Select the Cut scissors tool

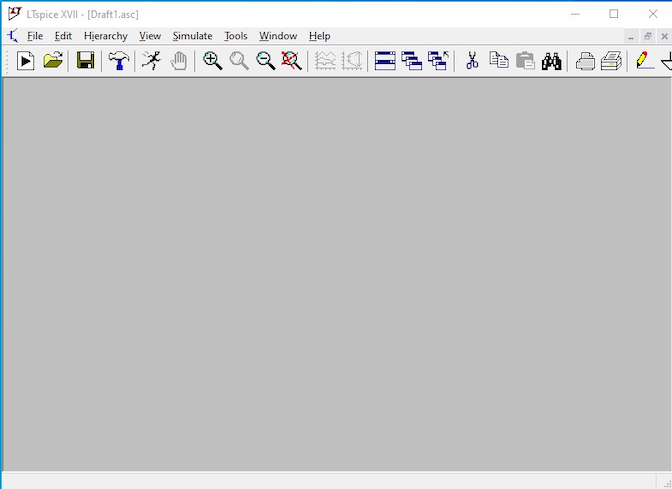472,61
